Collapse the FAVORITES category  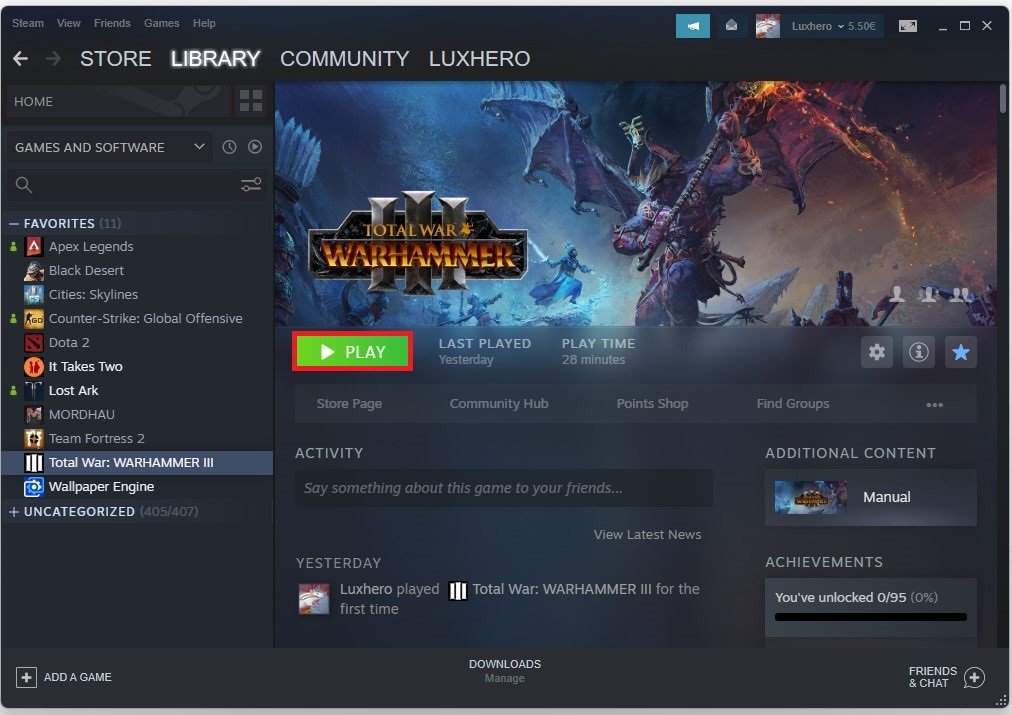pyautogui.click(x=14, y=223)
